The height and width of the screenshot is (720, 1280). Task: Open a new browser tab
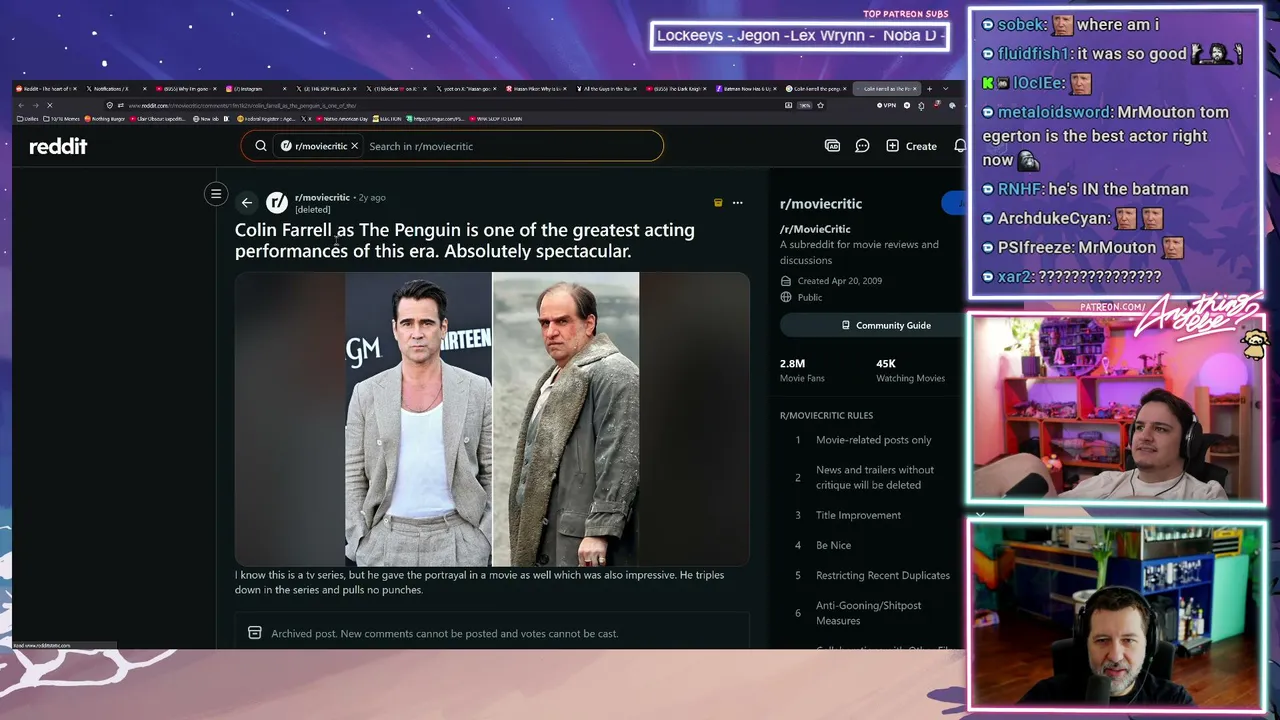pyautogui.click(x=929, y=89)
